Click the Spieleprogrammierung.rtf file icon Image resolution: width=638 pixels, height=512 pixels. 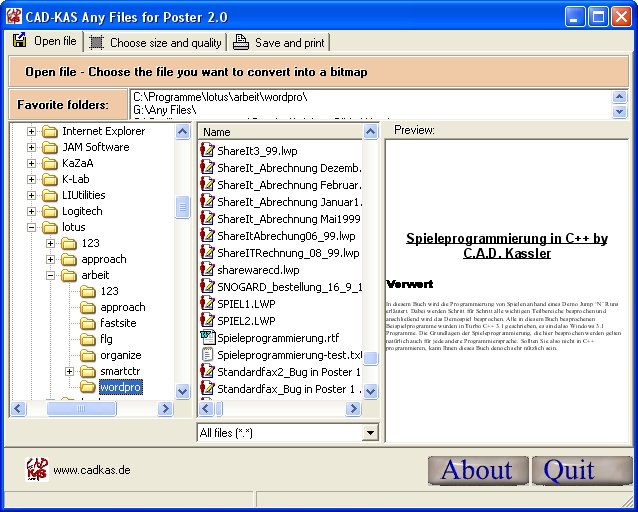pos(208,338)
